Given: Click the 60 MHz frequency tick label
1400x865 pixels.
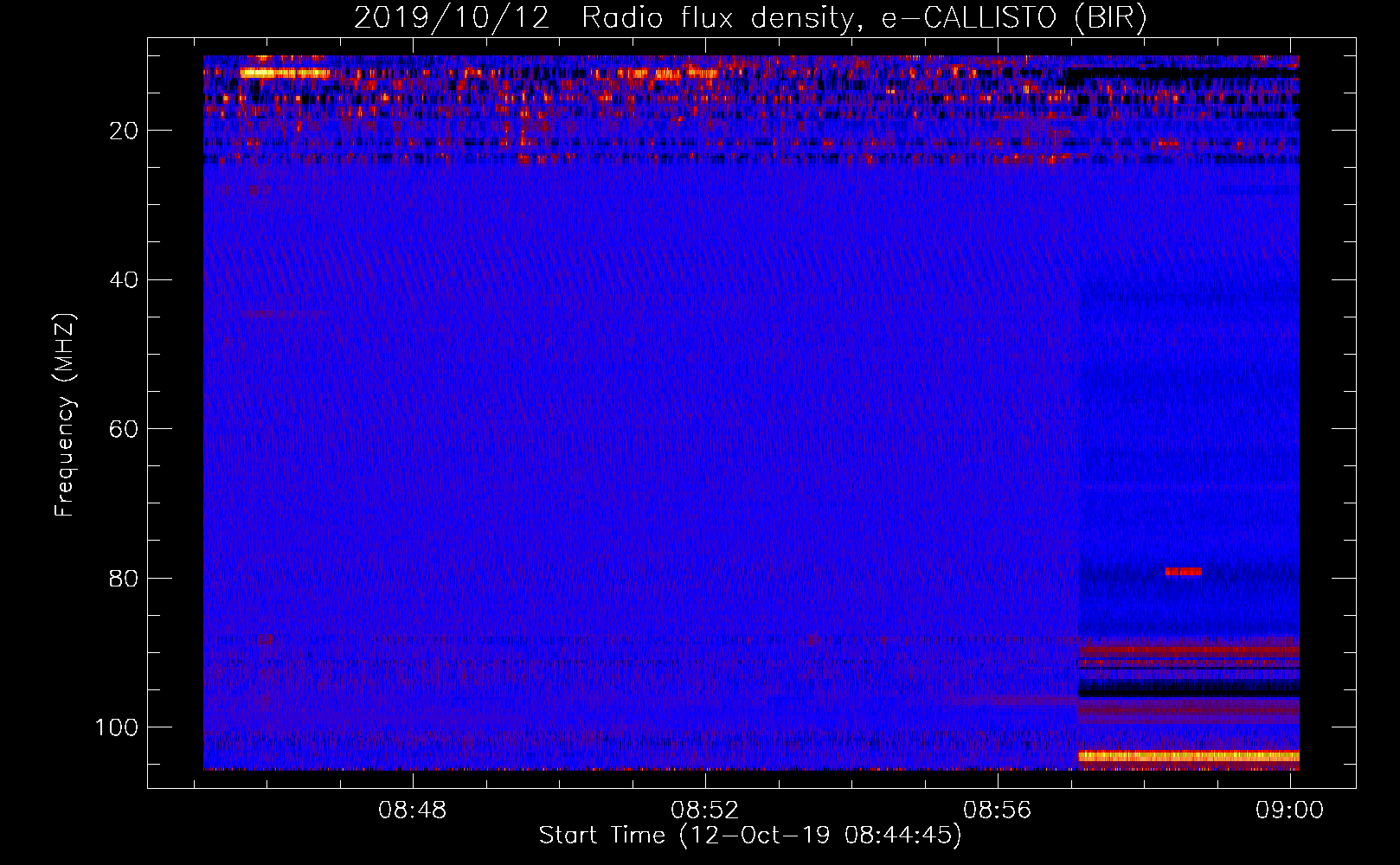Looking at the screenshot, I should (125, 429).
